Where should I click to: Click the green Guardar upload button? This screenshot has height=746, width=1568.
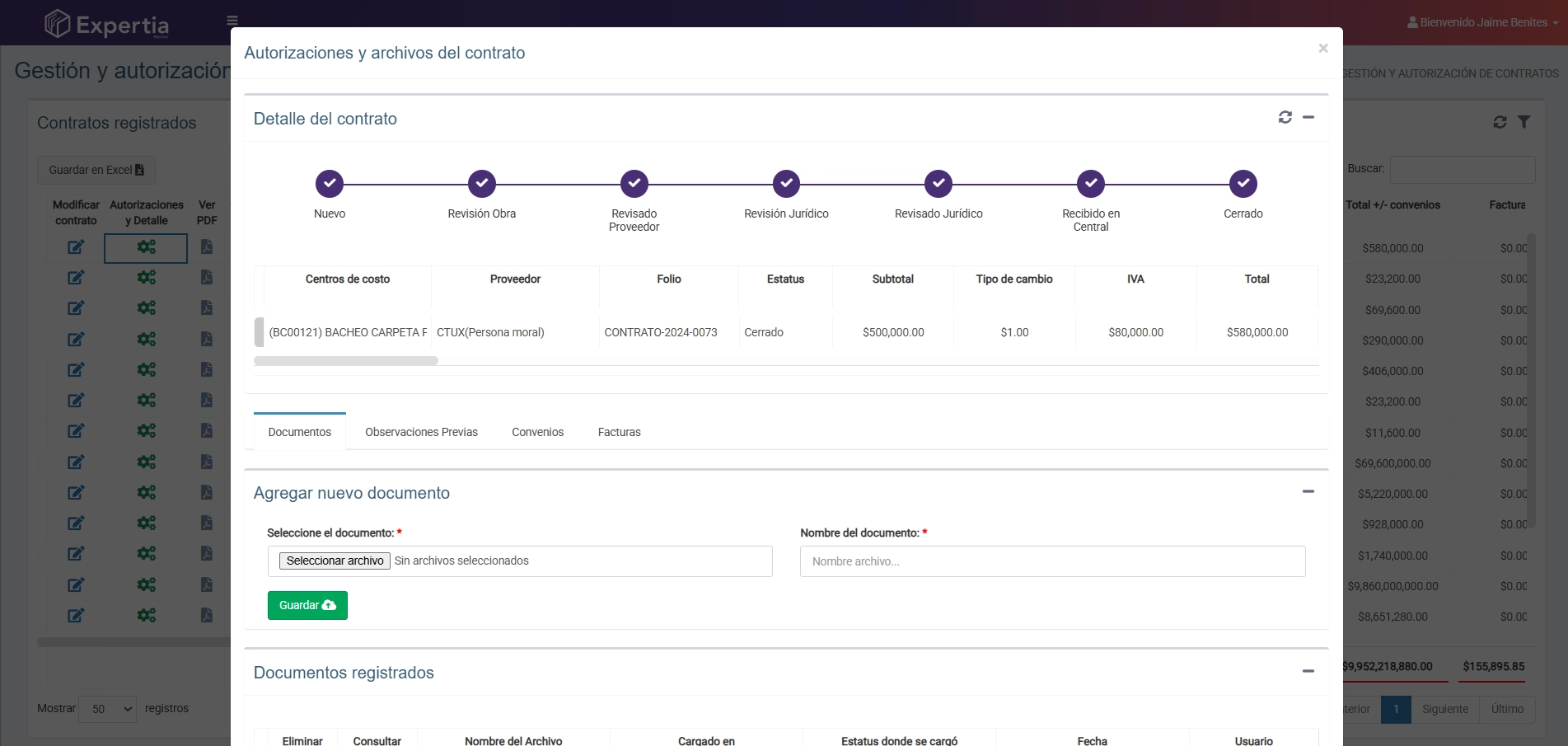307,605
